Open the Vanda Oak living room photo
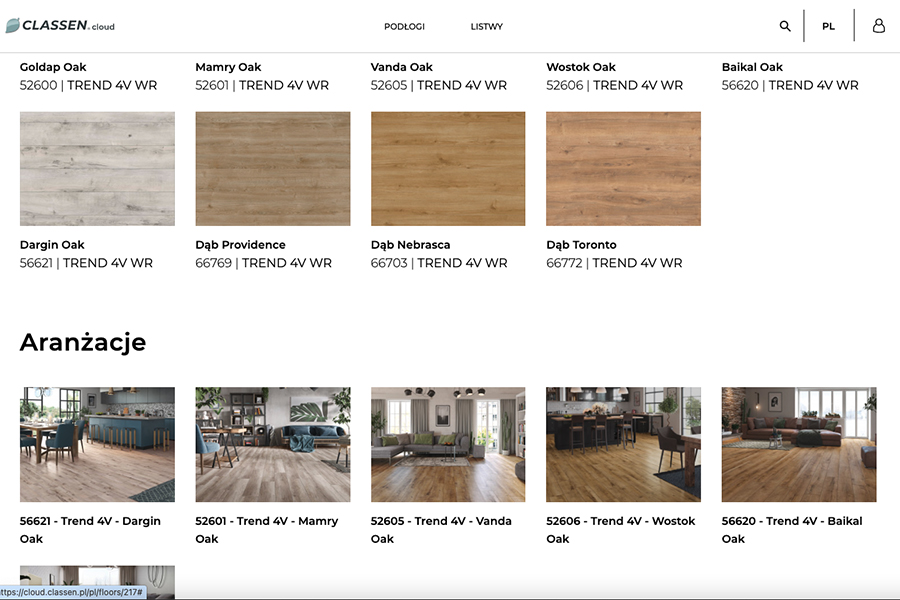The width and height of the screenshot is (900, 600). tap(448, 444)
